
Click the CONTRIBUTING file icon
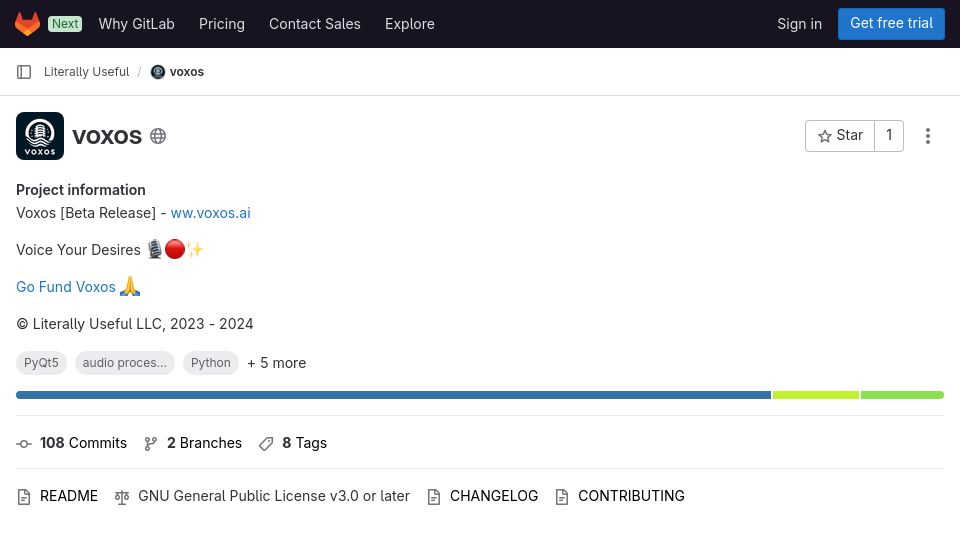pyautogui.click(x=562, y=497)
